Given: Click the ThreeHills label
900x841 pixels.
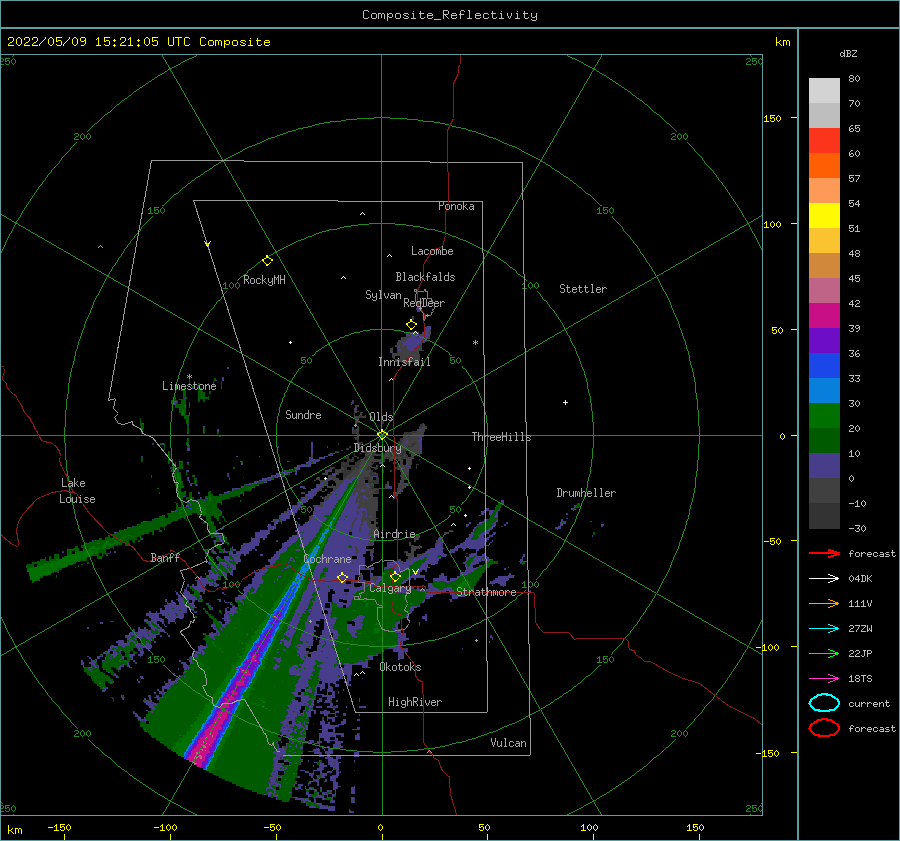Looking at the screenshot, I should coord(502,437).
